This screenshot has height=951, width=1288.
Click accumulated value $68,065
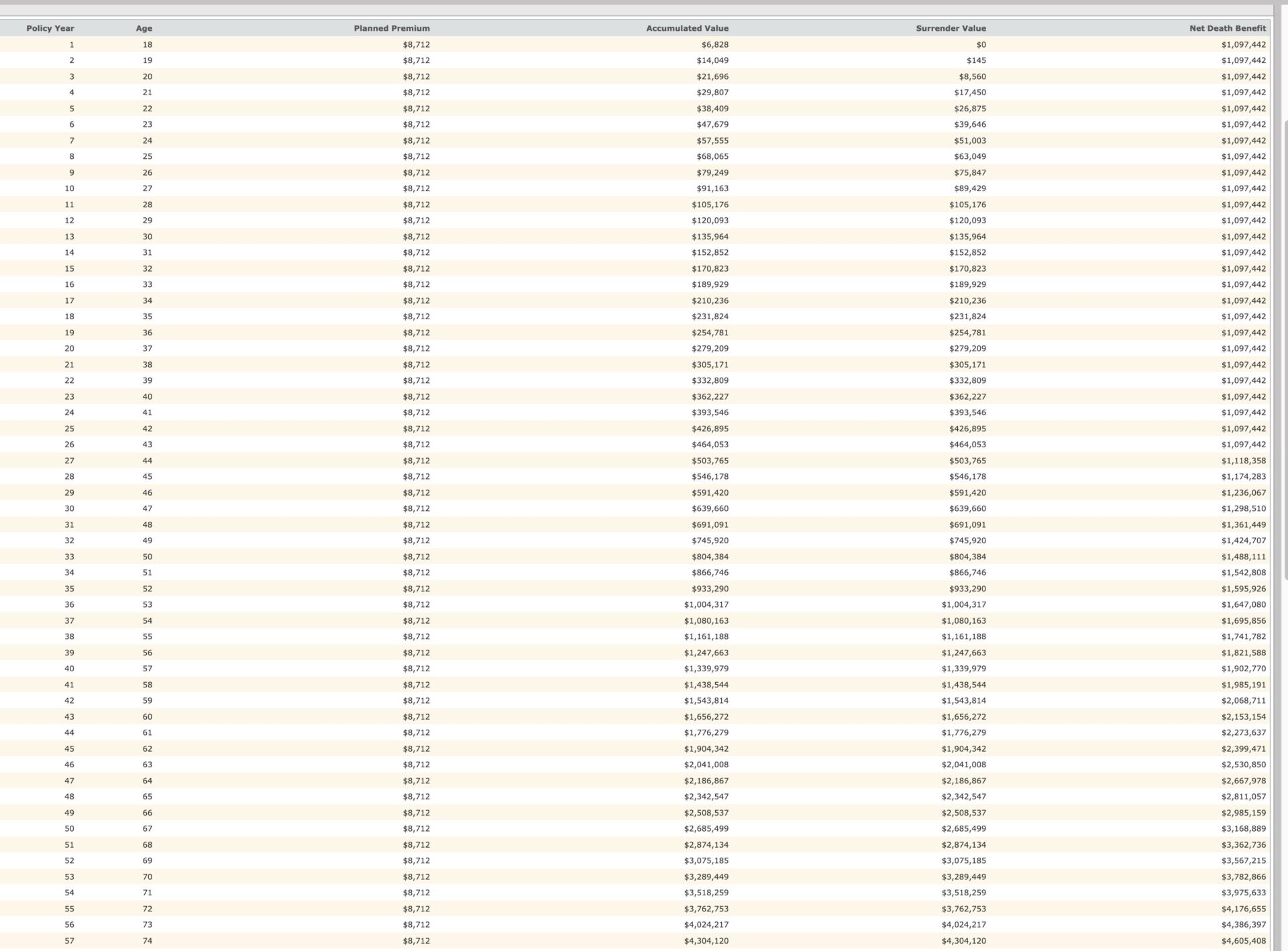712,156
